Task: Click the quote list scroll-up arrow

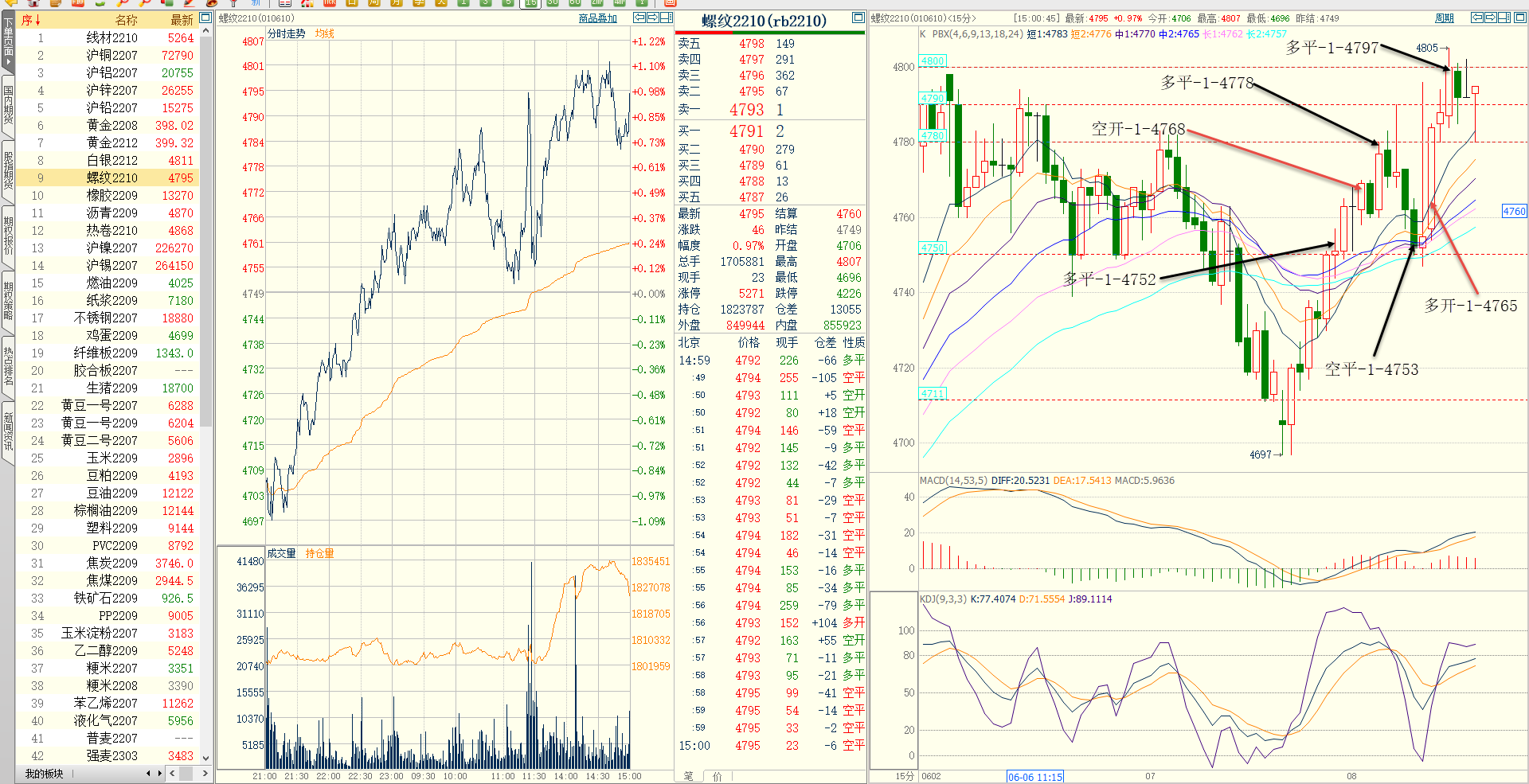Action: 206,31
